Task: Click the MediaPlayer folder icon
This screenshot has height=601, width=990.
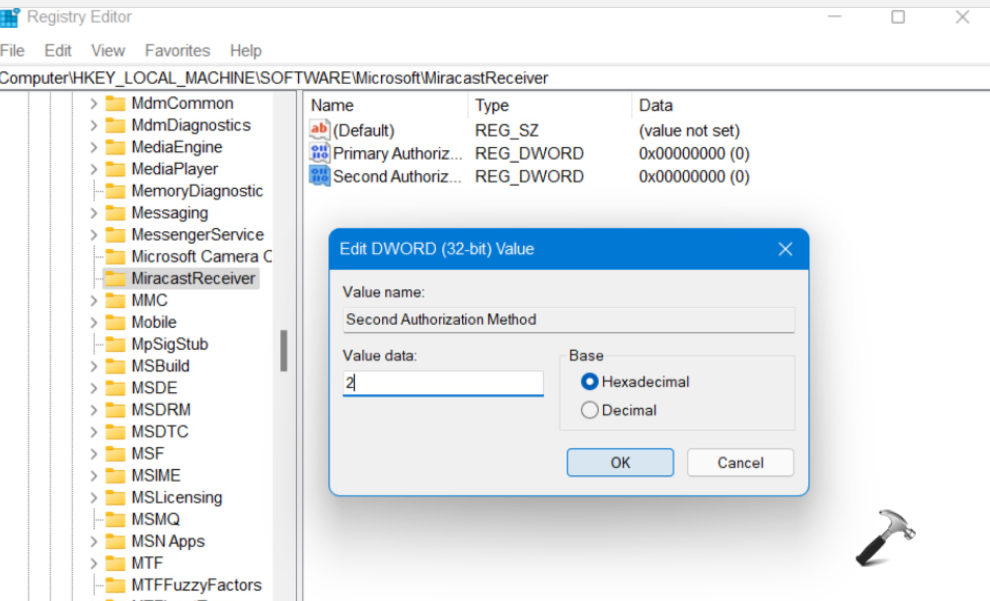Action: pos(116,169)
